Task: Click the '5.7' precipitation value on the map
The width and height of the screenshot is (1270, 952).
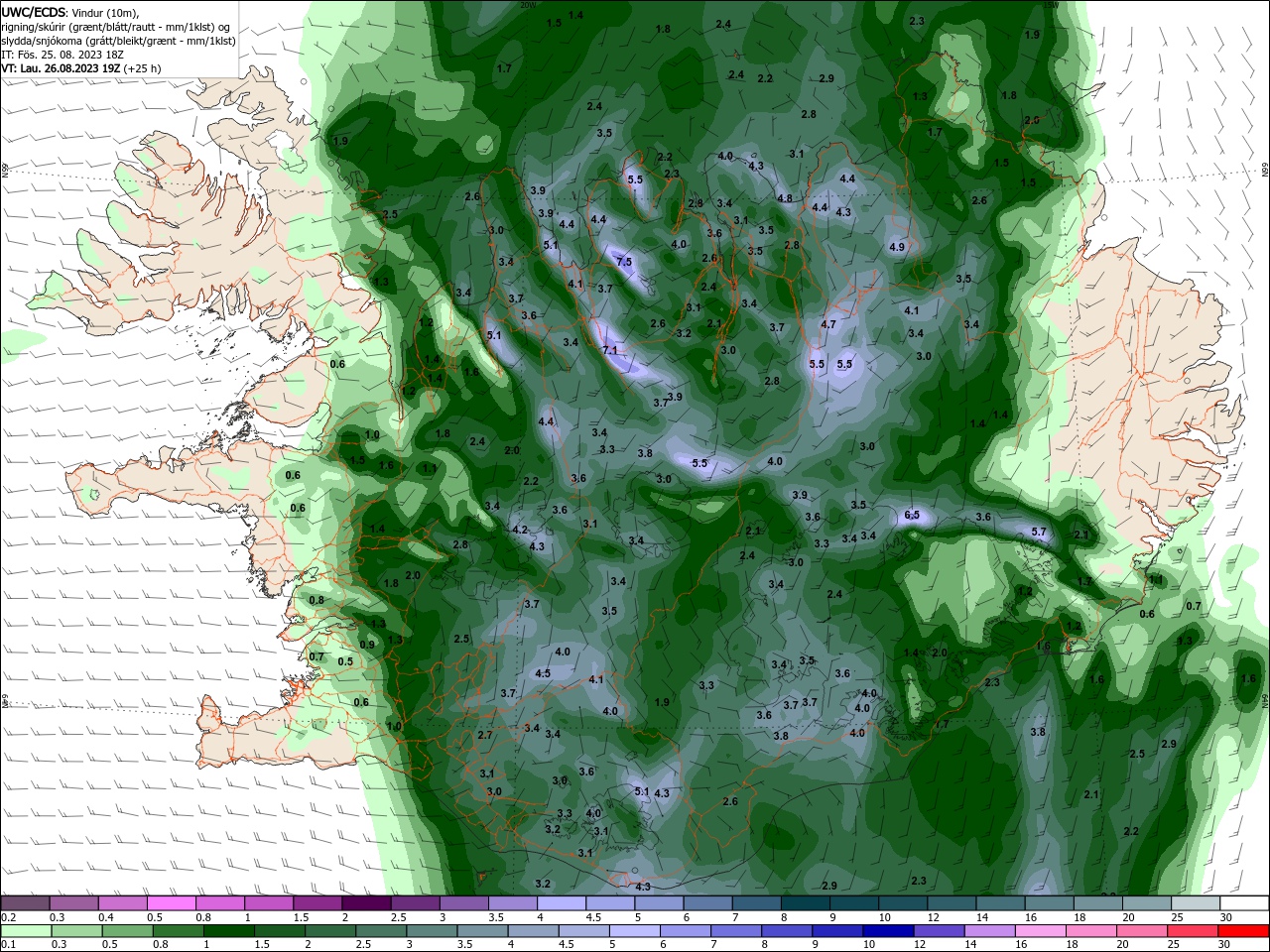Action: 1039,532
